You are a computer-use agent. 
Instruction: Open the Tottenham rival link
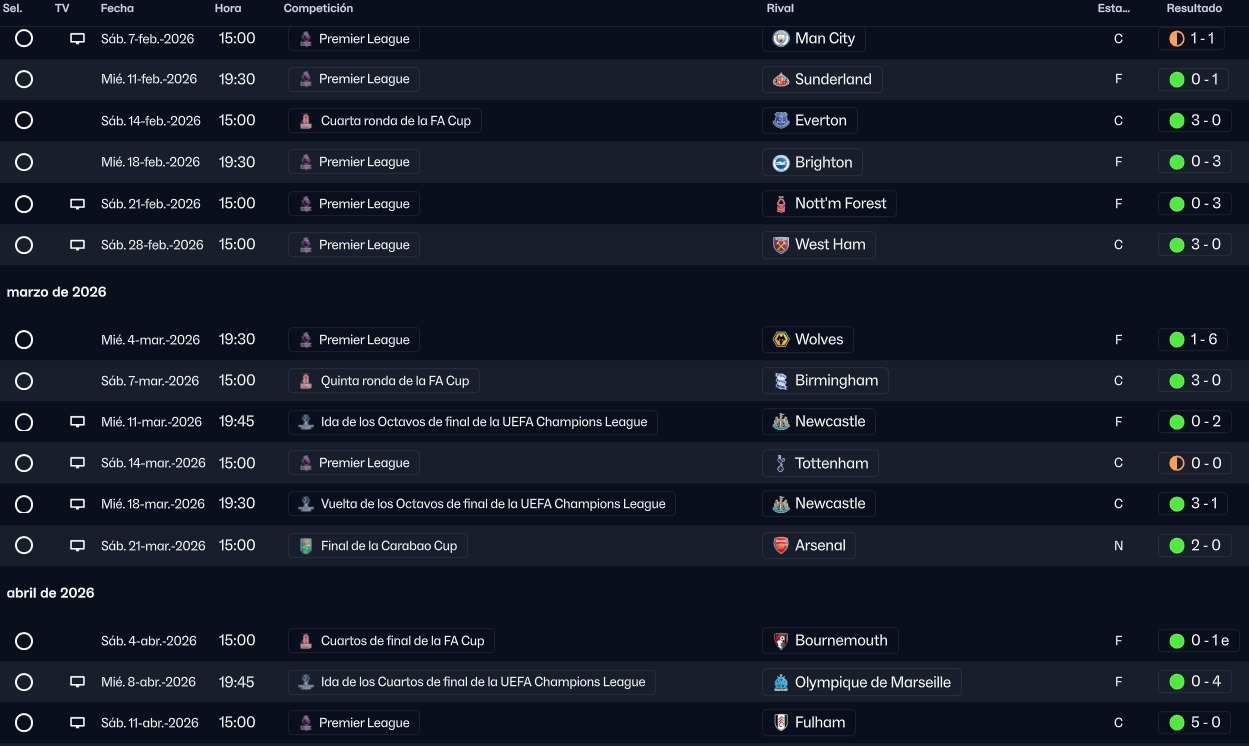[x=830, y=463]
